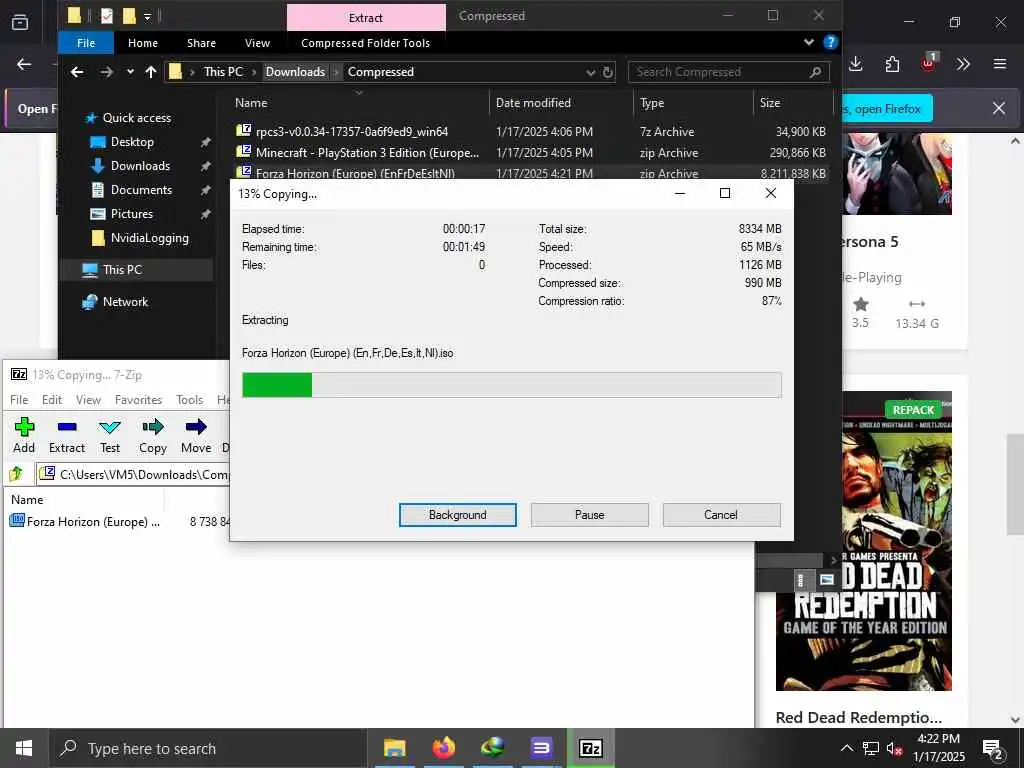Go up one folder in 7-Zip
The height and width of the screenshot is (768, 1024).
click(x=16, y=473)
